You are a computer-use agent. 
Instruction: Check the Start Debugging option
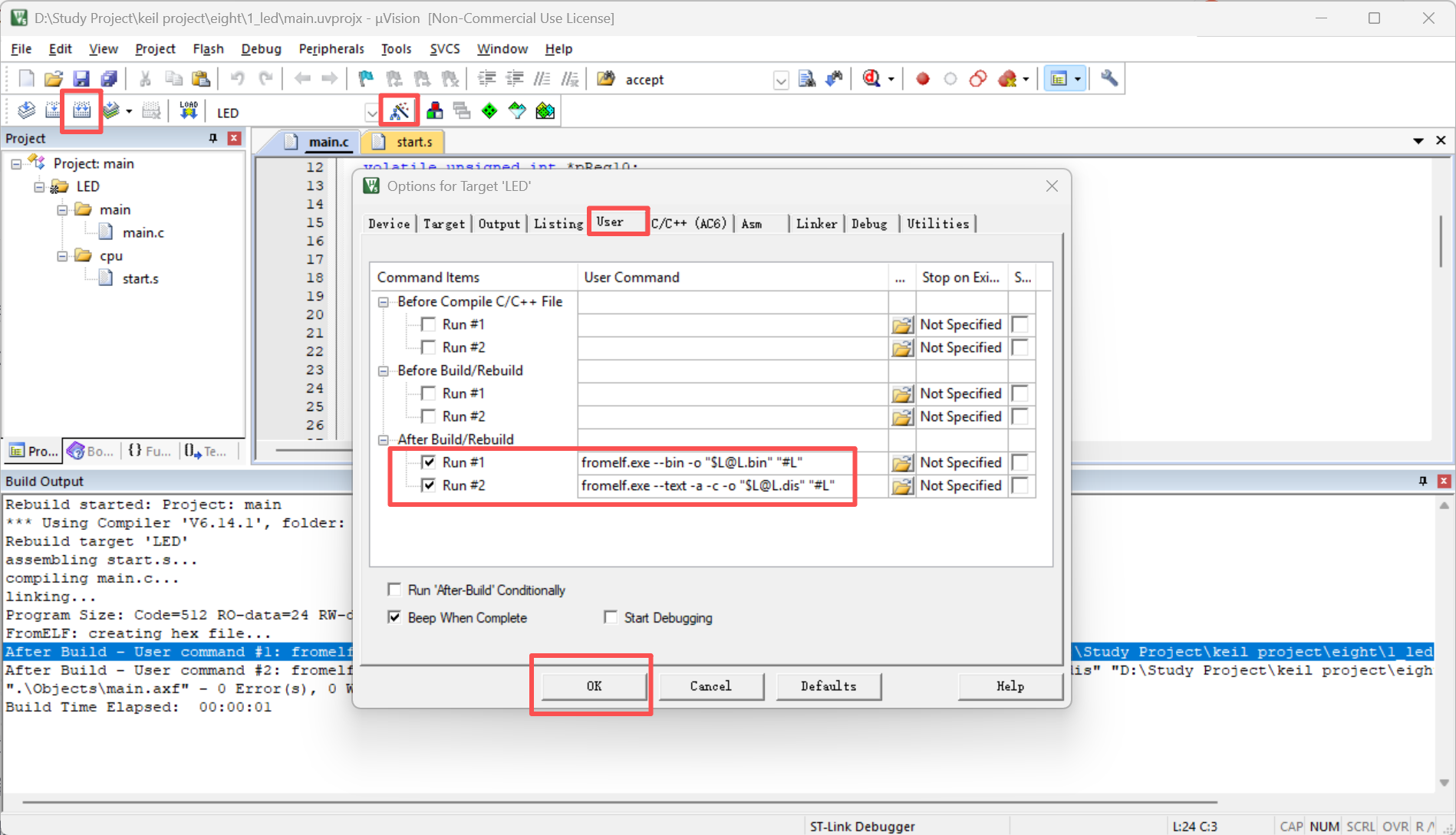pyautogui.click(x=611, y=617)
